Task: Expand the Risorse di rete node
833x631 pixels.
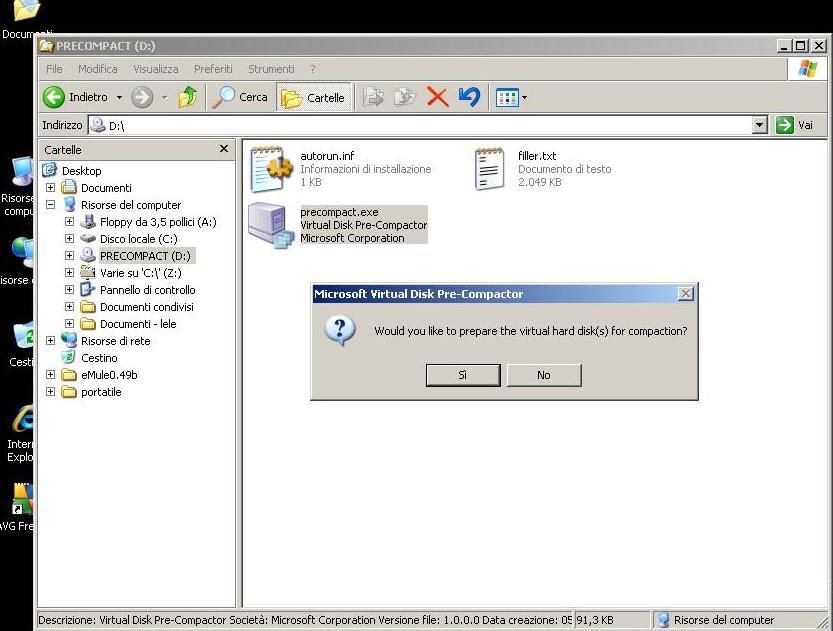Action: click(50, 340)
